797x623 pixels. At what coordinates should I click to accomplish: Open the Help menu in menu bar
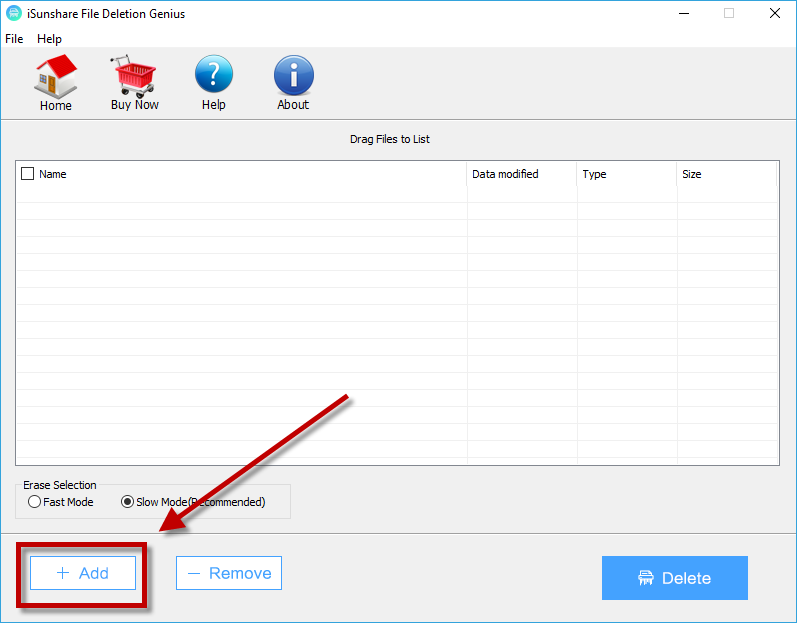(49, 39)
